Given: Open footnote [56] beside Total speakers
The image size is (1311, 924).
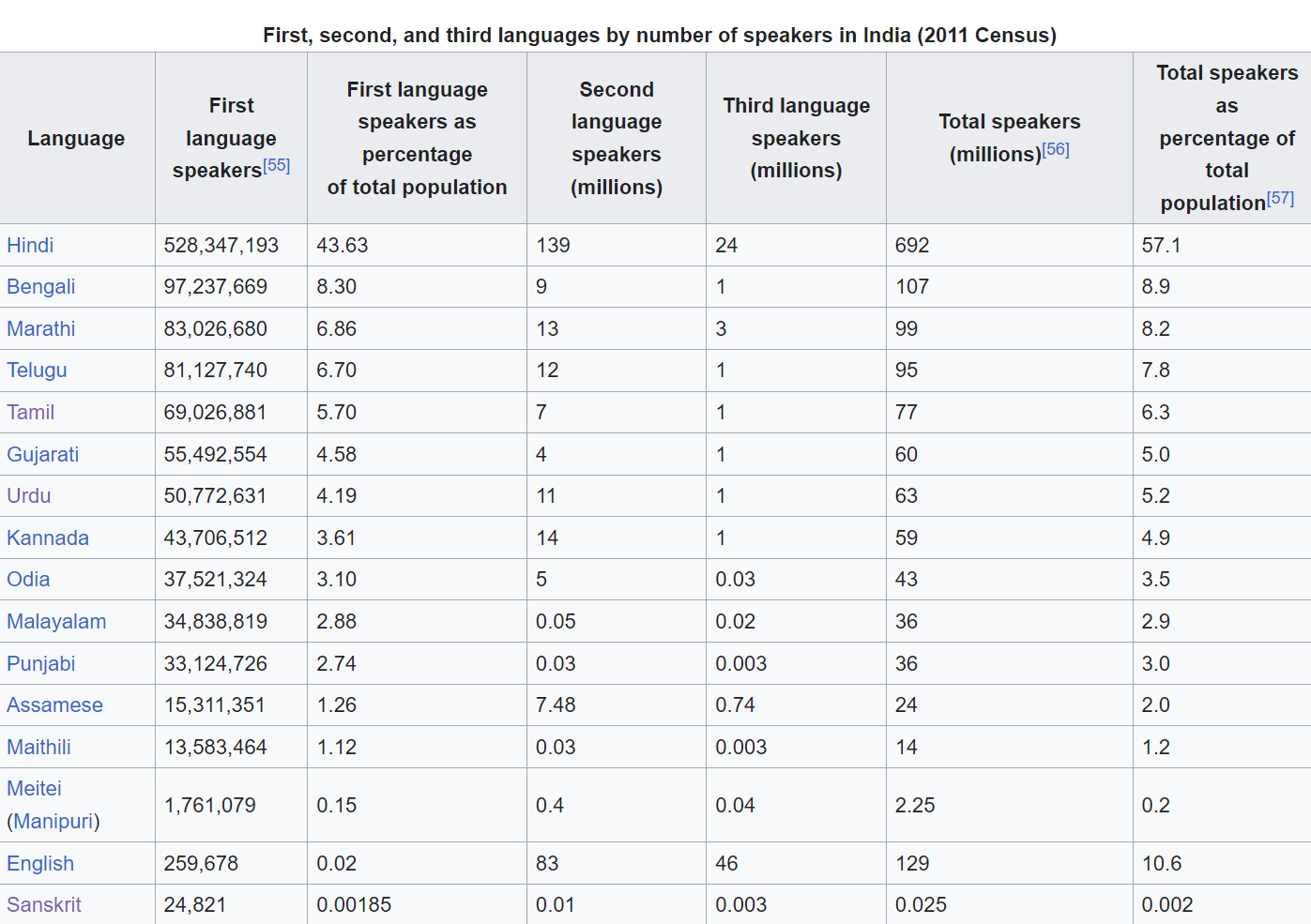Looking at the screenshot, I should click(1056, 149).
